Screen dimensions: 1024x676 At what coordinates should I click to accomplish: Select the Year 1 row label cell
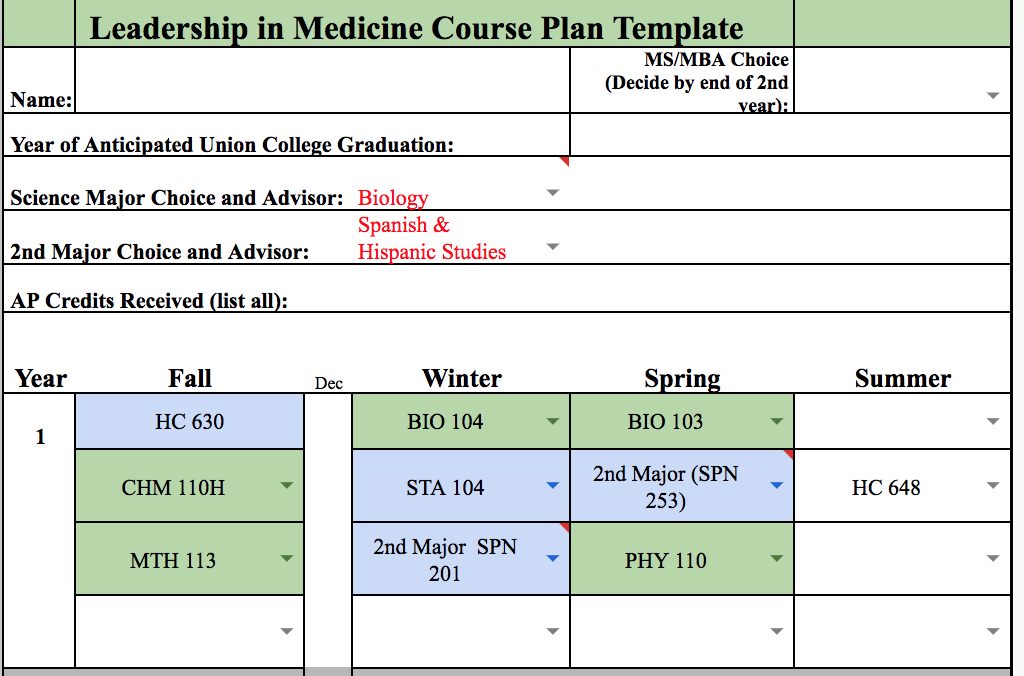[40, 437]
